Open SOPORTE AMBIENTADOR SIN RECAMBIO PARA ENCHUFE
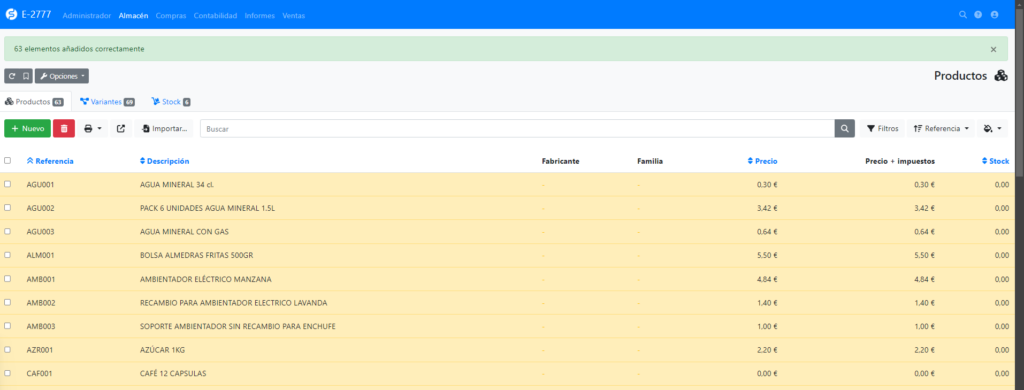Viewport: 1024px width, 390px height. point(238,327)
